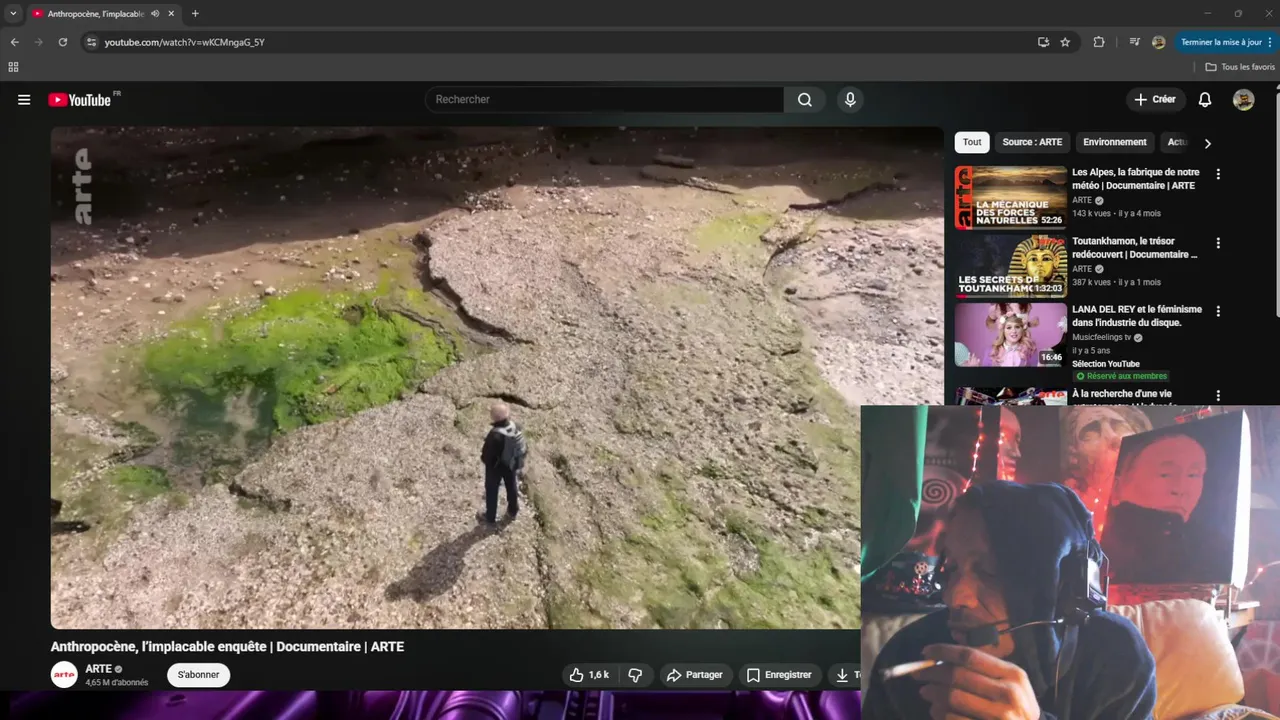
Task: Open options for À la recherche video
Action: [x=1218, y=396]
